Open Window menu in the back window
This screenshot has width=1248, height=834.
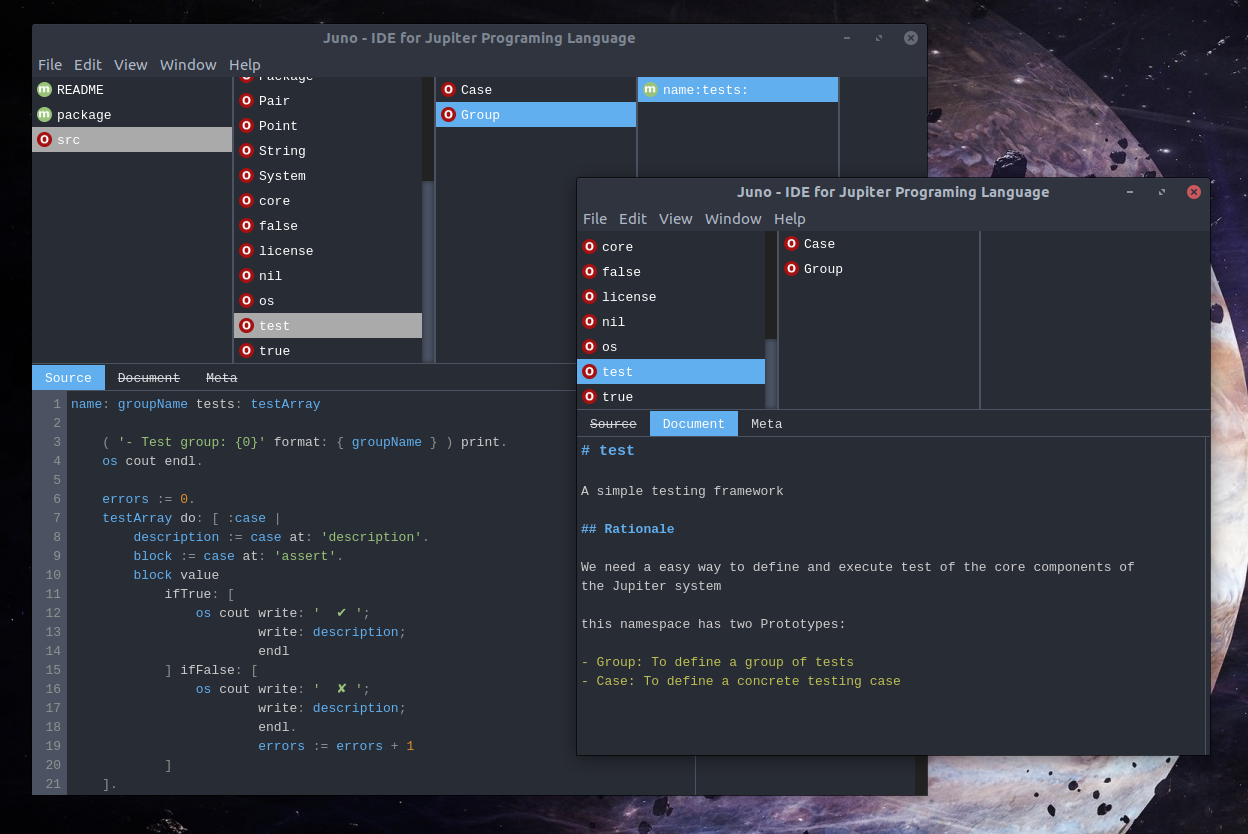(188, 65)
